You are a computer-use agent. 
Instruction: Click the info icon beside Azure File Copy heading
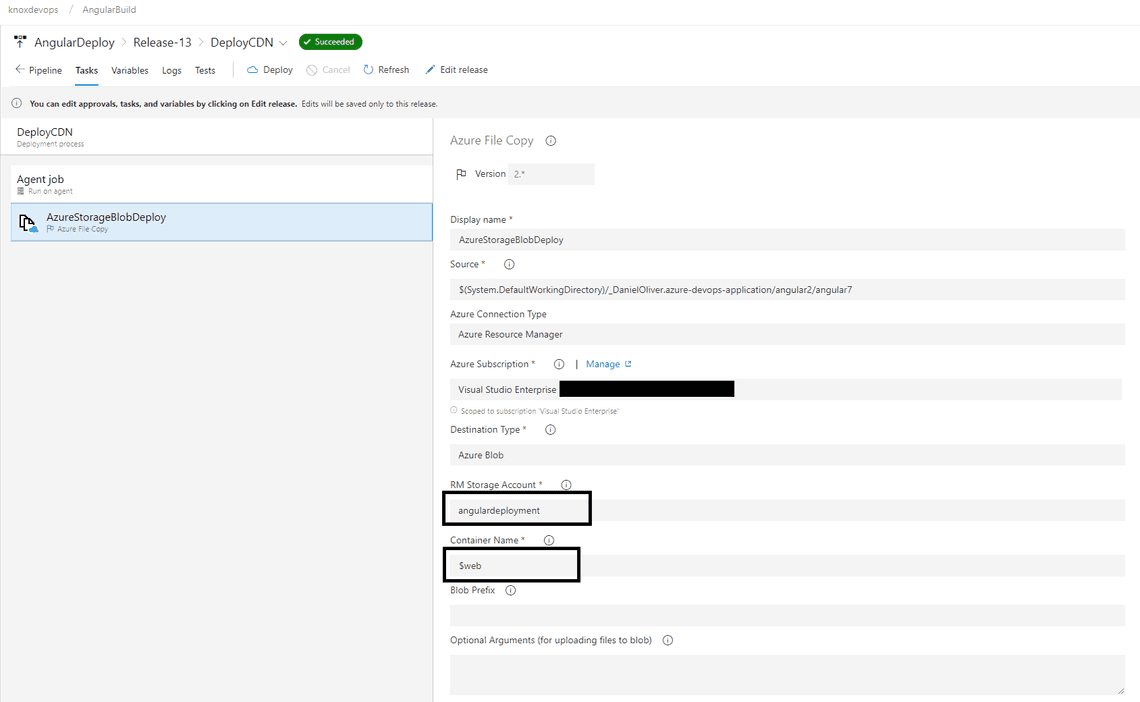tap(549, 141)
